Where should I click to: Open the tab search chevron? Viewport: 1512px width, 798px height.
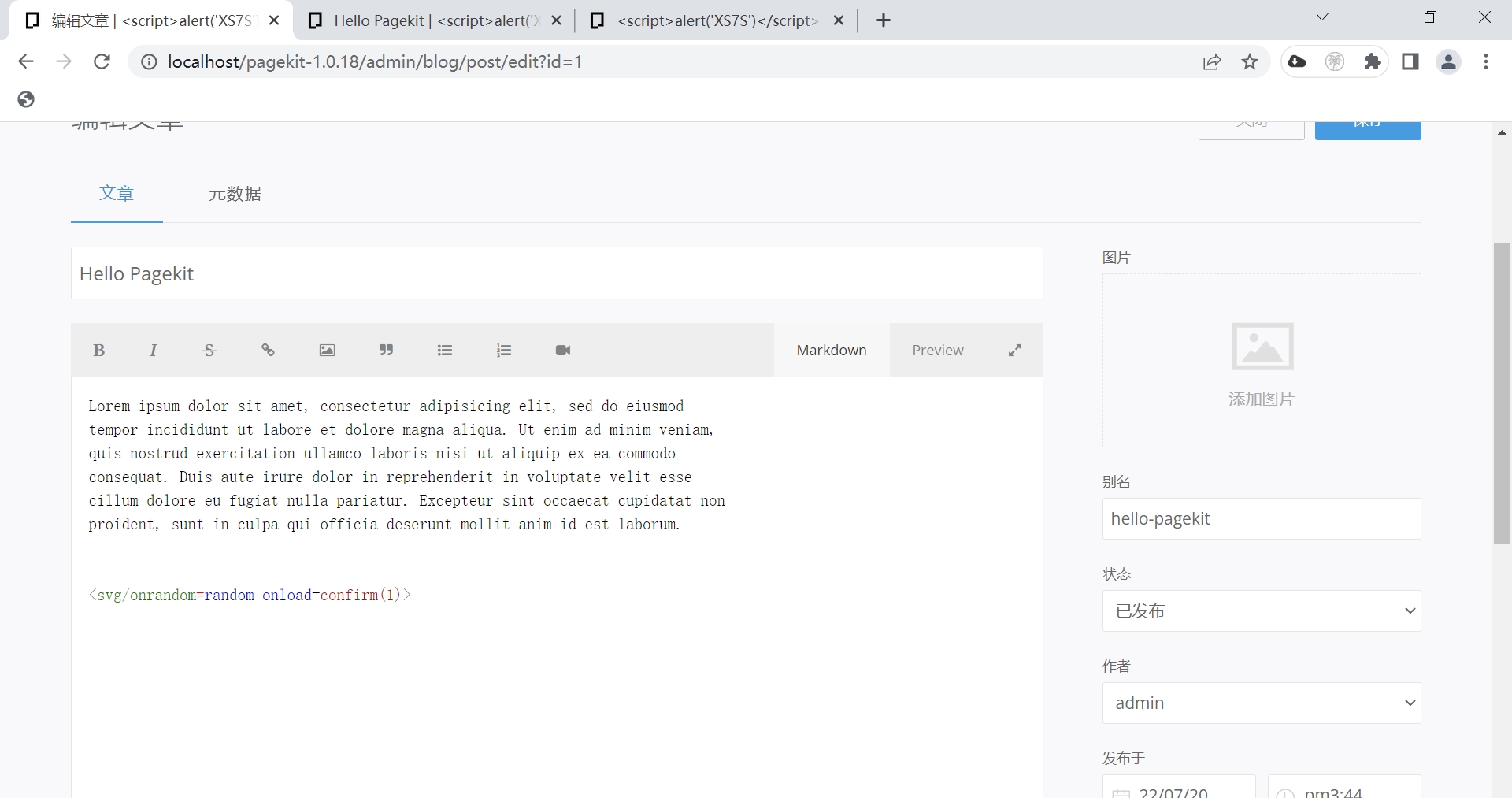1322,17
